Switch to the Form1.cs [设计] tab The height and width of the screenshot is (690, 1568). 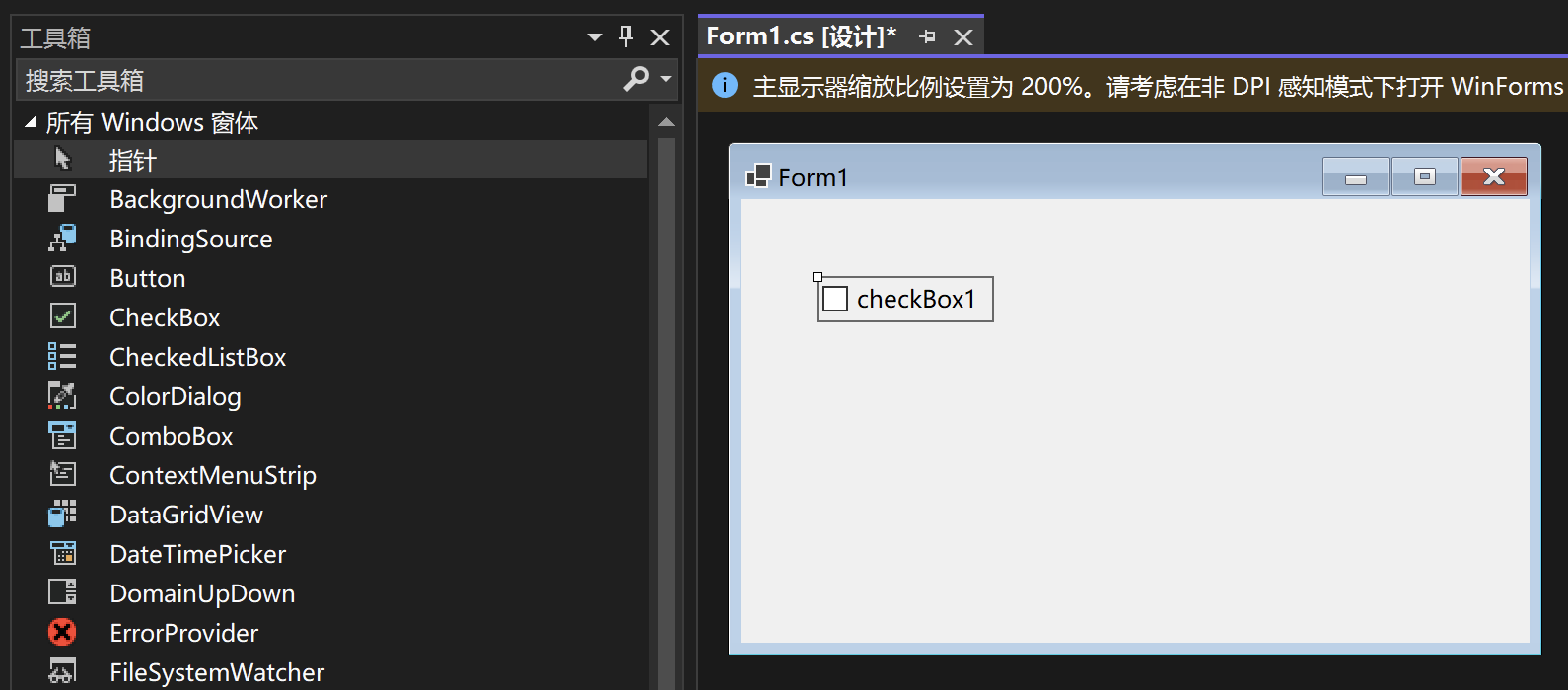[801, 36]
